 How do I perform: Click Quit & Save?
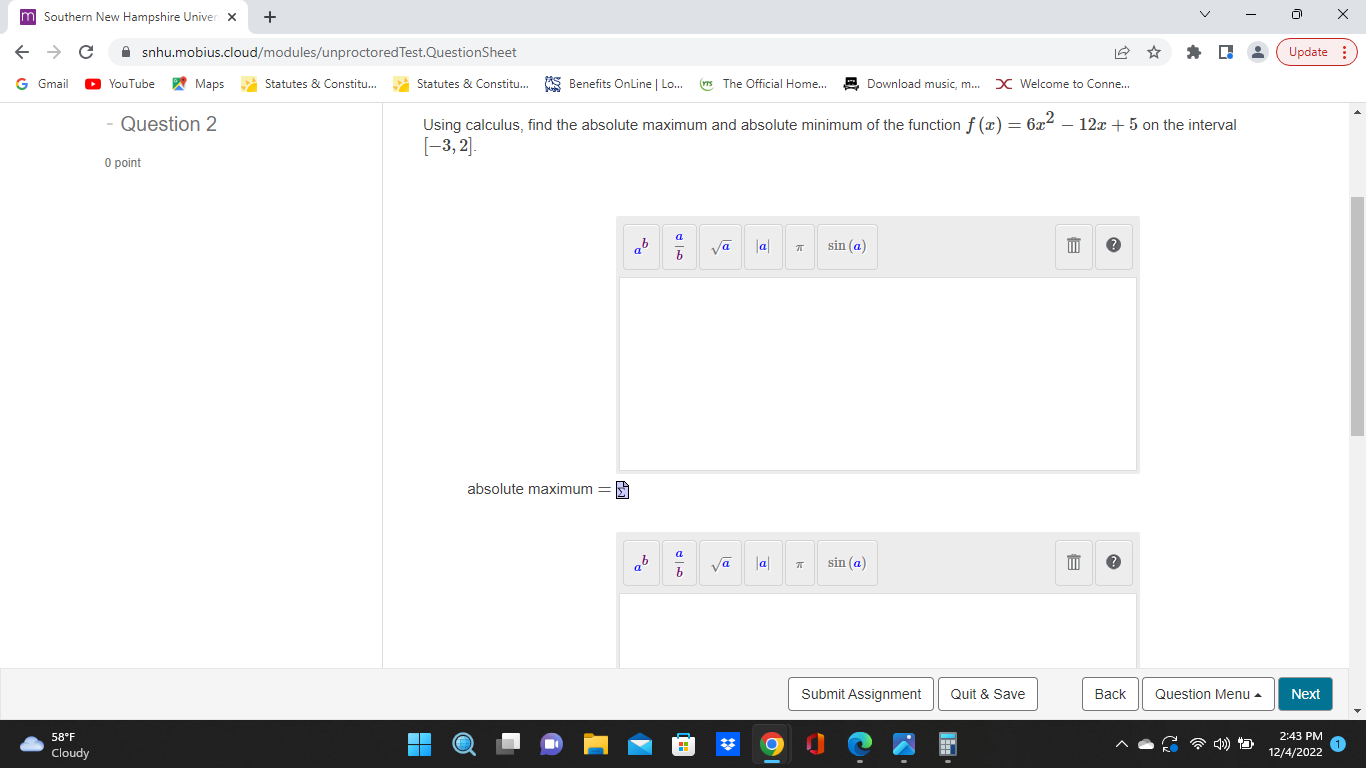[987, 693]
